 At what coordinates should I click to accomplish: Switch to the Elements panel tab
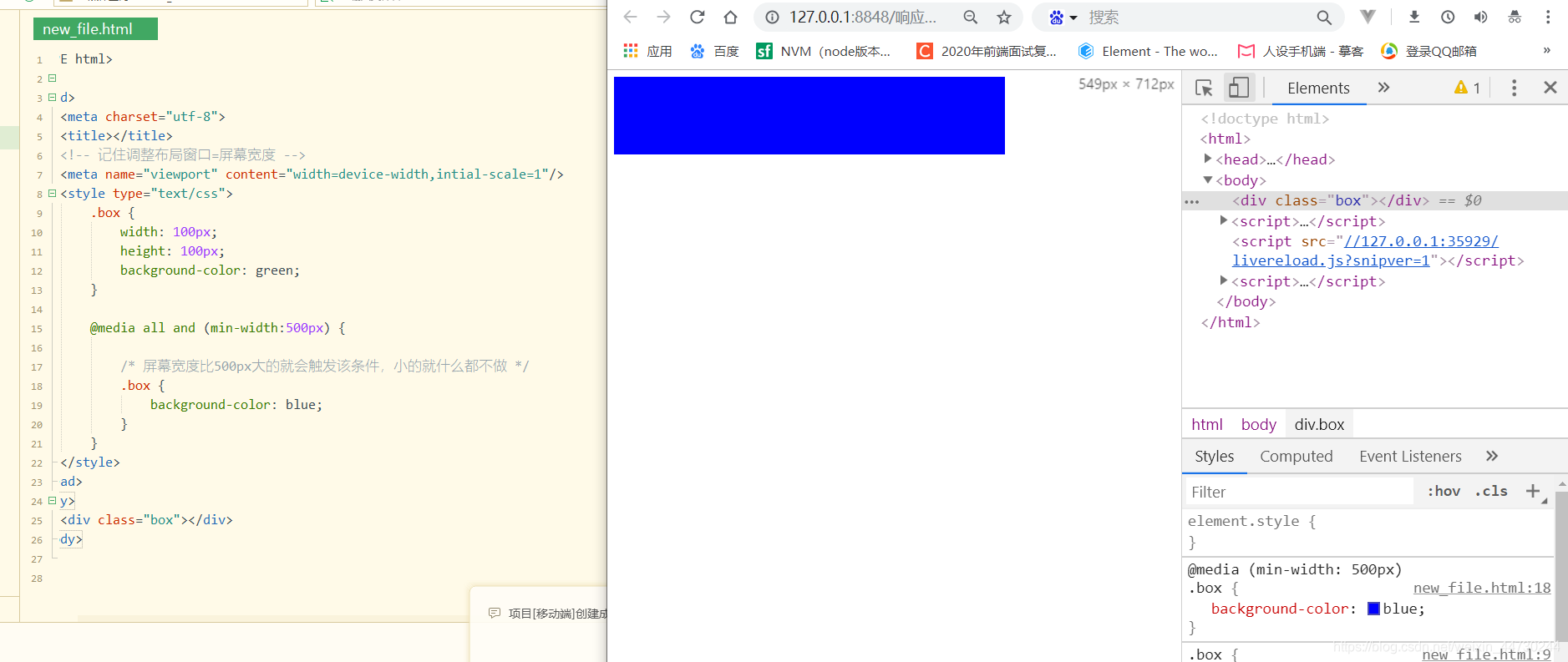click(1318, 88)
